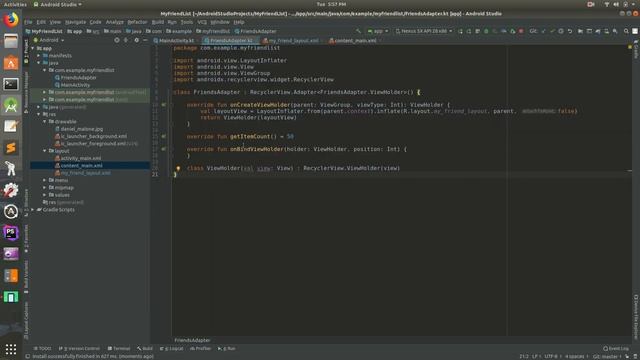Open the Logcat tool window
This screenshot has height=360, width=640.
tap(171, 349)
